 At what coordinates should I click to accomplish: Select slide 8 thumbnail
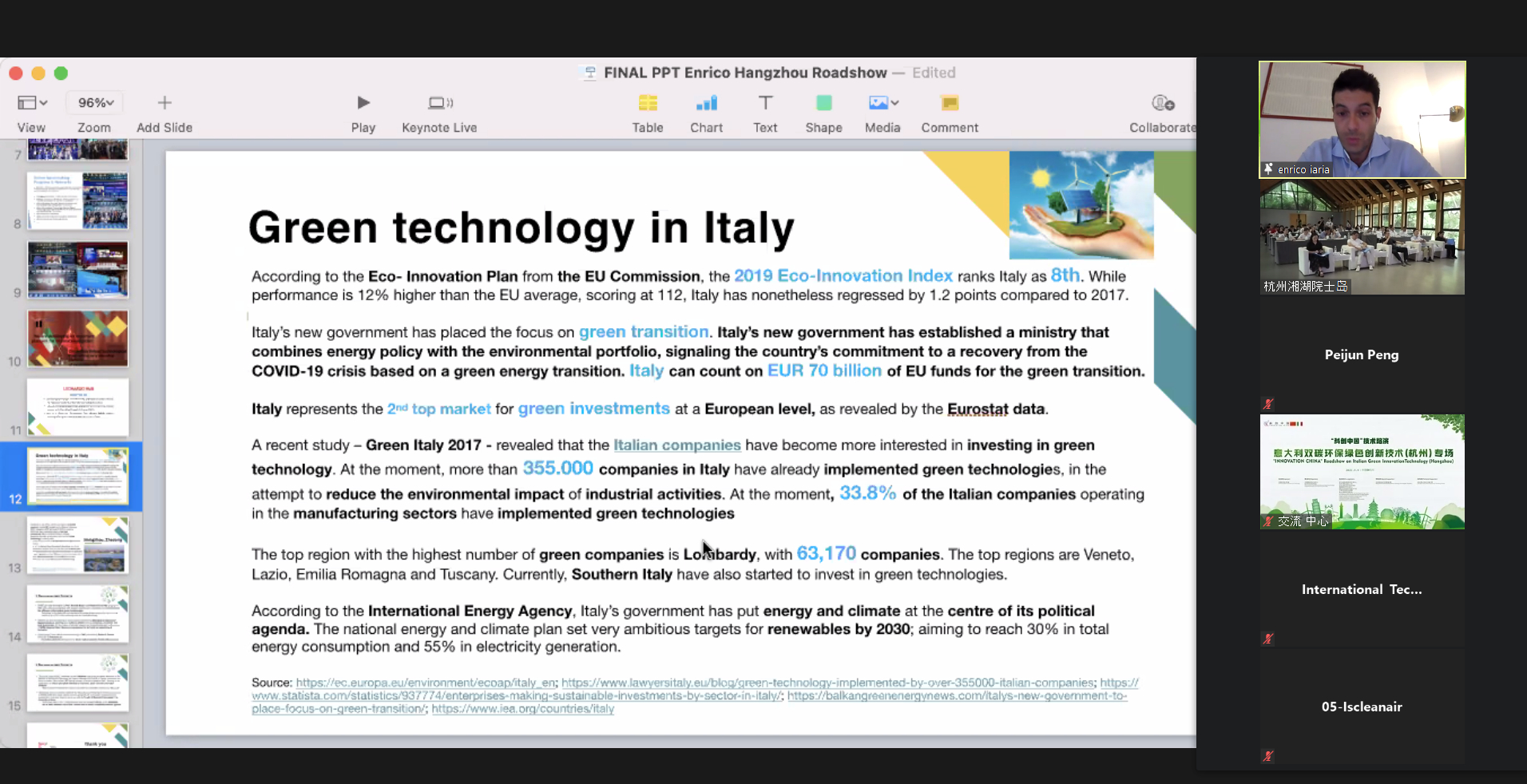pyautogui.click(x=78, y=200)
